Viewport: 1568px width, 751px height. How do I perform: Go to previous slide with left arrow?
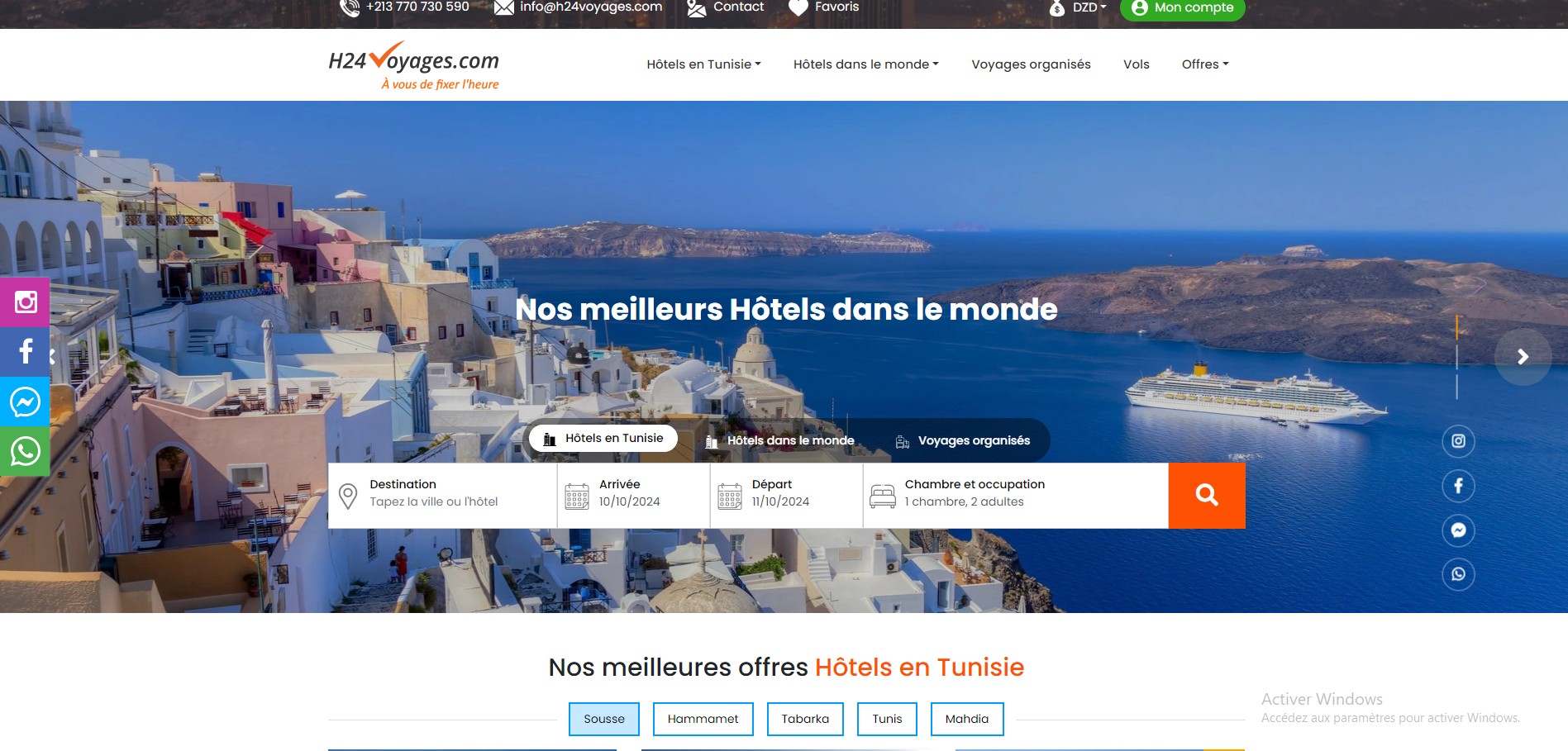[51, 357]
